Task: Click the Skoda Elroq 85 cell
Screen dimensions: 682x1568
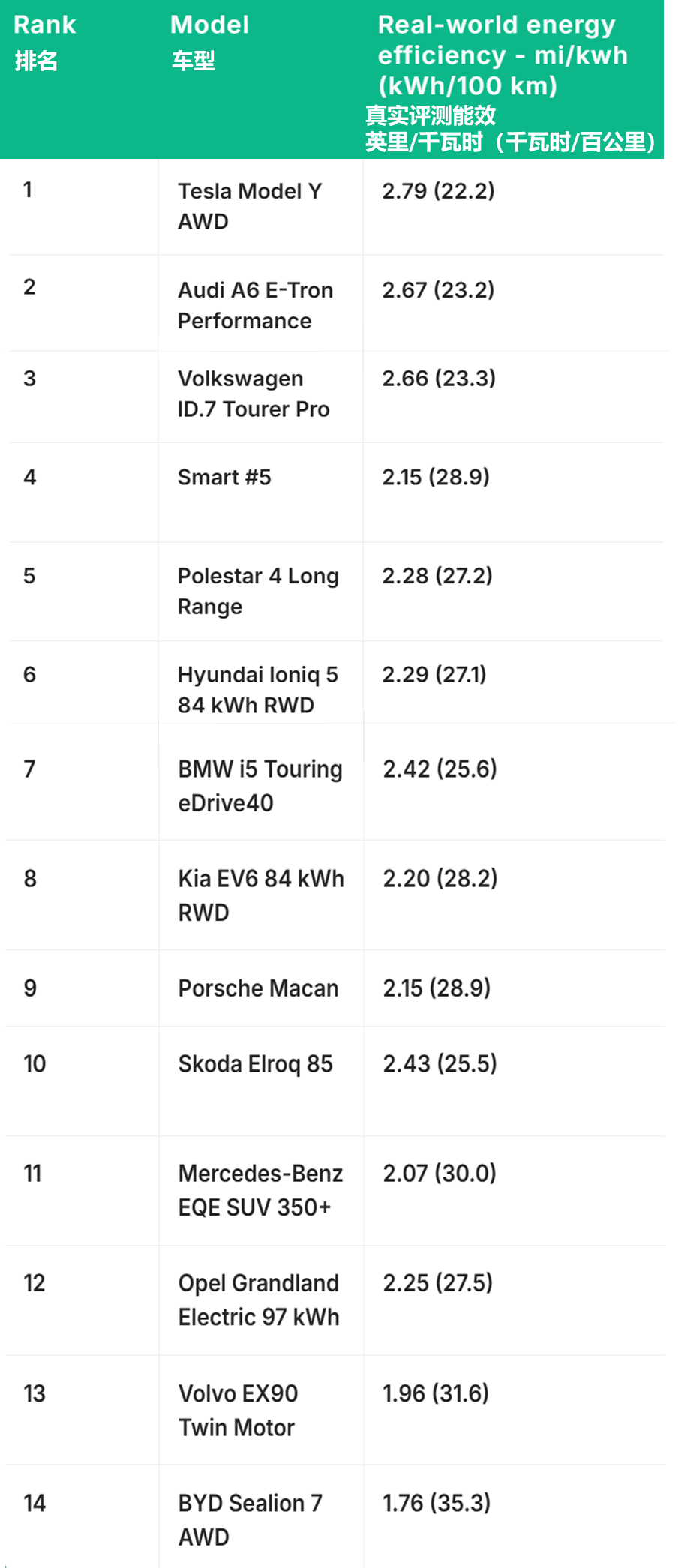Action: click(255, 1064)
